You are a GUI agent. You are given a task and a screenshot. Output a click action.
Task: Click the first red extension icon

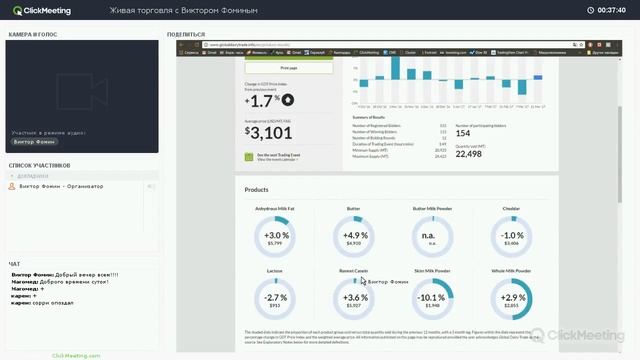click(590, 44)
